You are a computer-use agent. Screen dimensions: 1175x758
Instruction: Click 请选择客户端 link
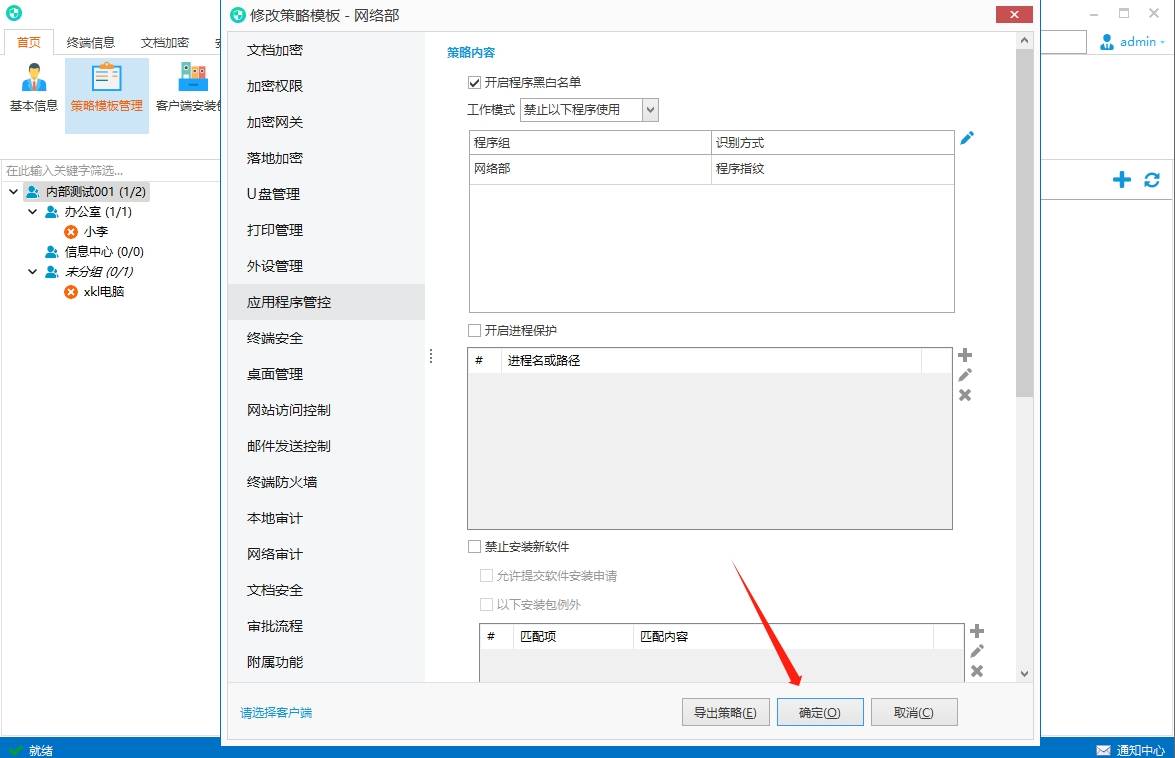276,712
